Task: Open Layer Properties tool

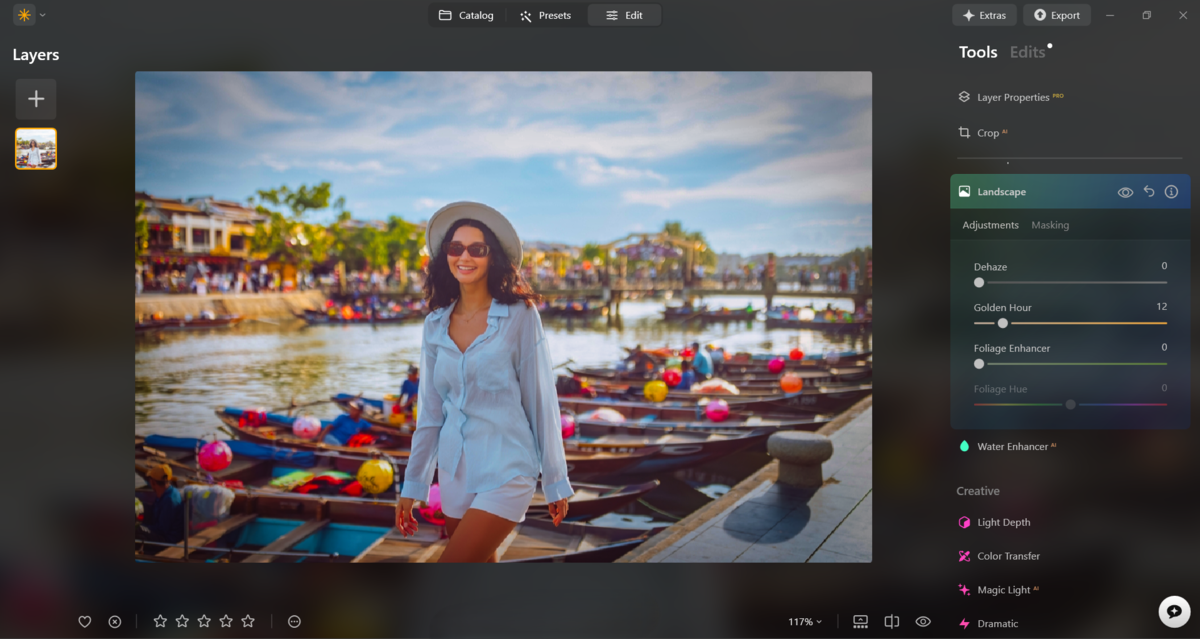Action: pyautogui.click(x=1012, y=97)
